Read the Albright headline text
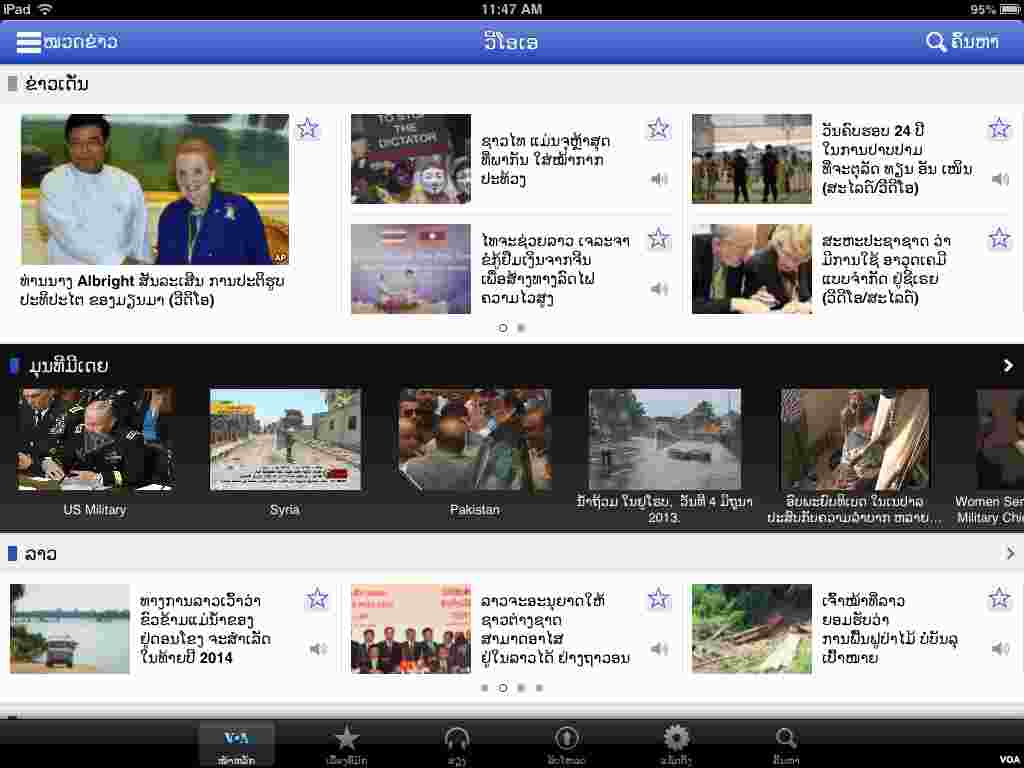Screen dimensions: 1024x768 (x=152, y=291)
